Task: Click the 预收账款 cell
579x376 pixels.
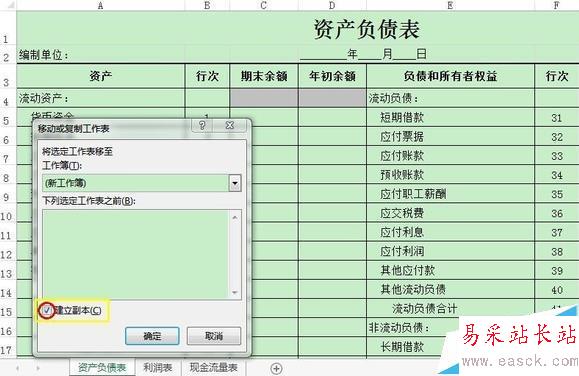Action: (x=450, y=175)
